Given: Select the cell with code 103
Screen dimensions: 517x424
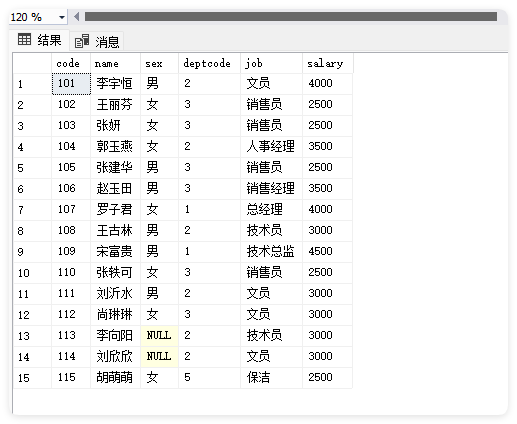Looking at the screenshot, I should [x=71, y=126].
